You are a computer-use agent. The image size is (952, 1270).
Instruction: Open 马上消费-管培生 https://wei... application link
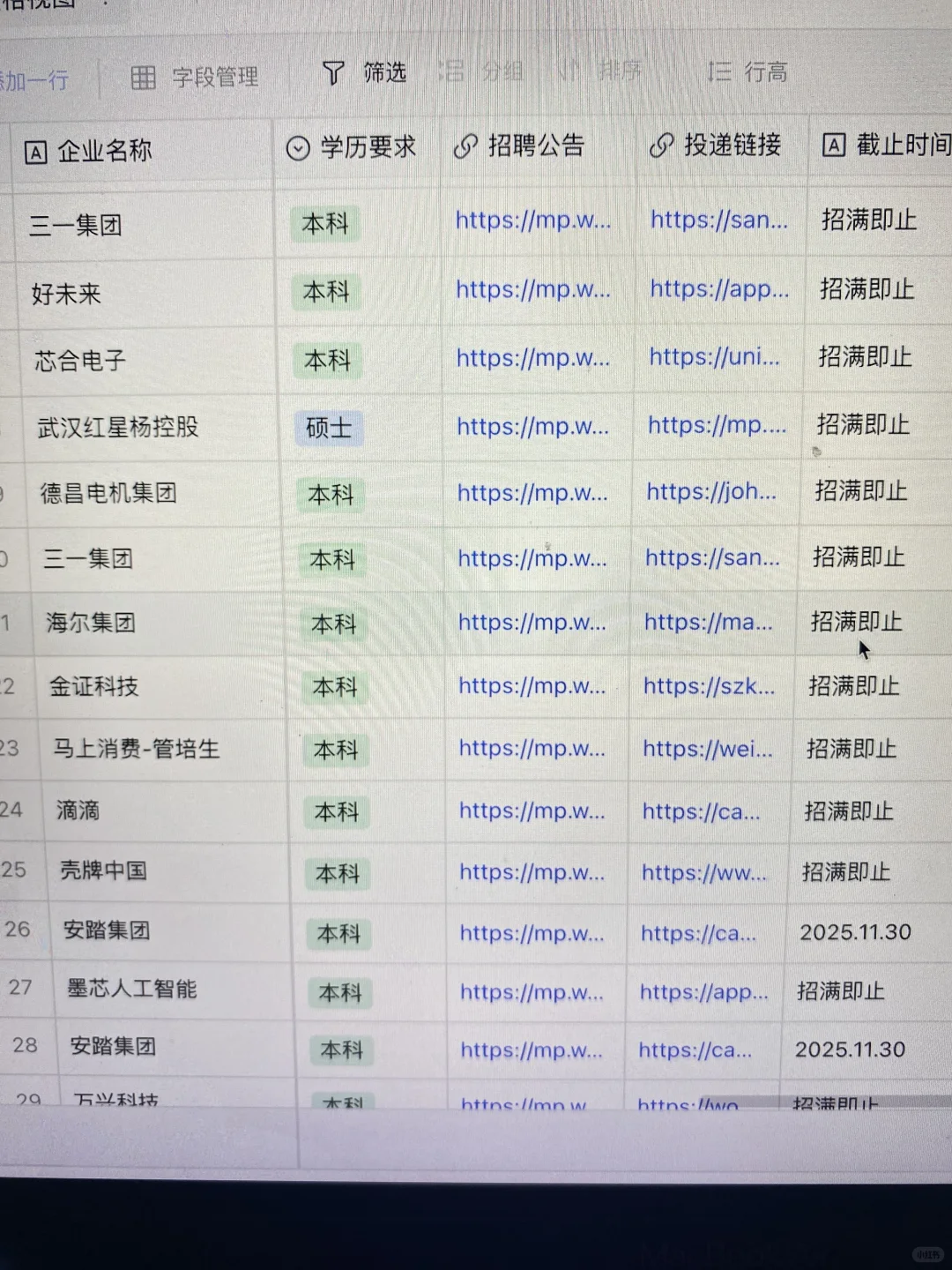point(707,749)
